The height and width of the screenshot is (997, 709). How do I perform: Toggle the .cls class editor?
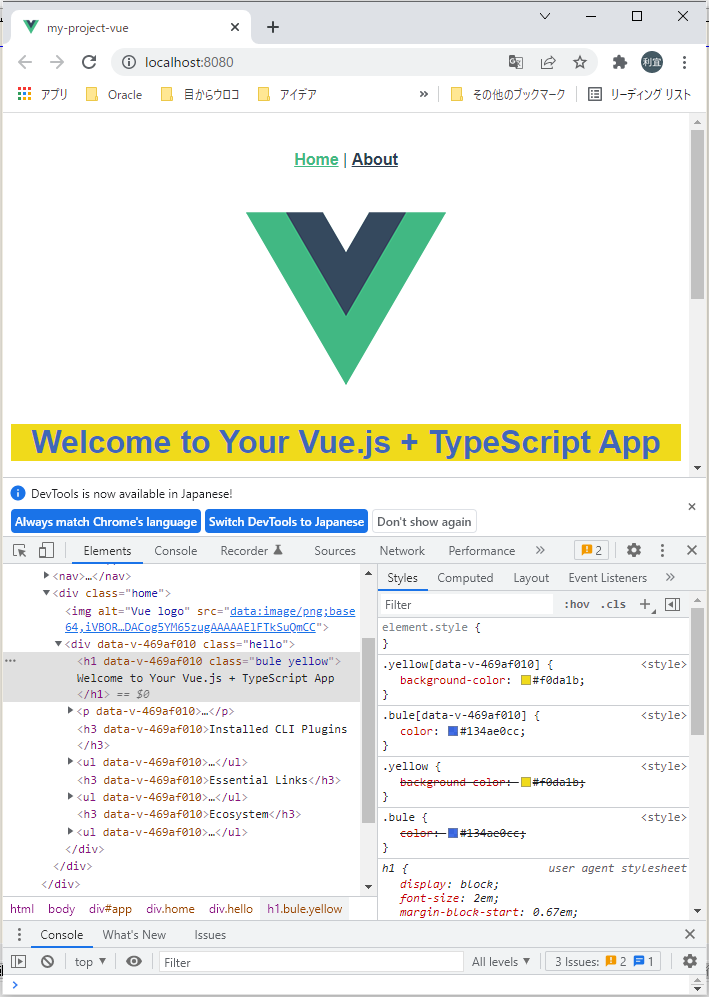click(x=613, y=604)
